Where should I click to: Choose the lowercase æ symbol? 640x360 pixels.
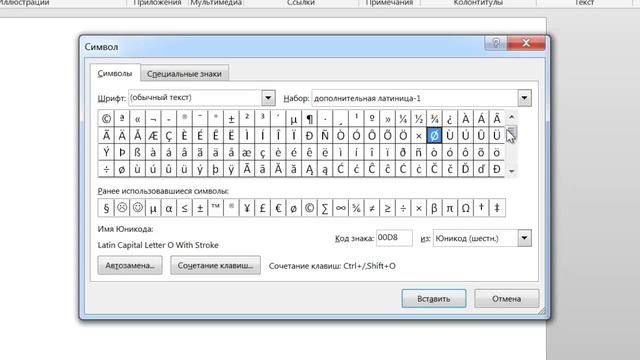247,152
